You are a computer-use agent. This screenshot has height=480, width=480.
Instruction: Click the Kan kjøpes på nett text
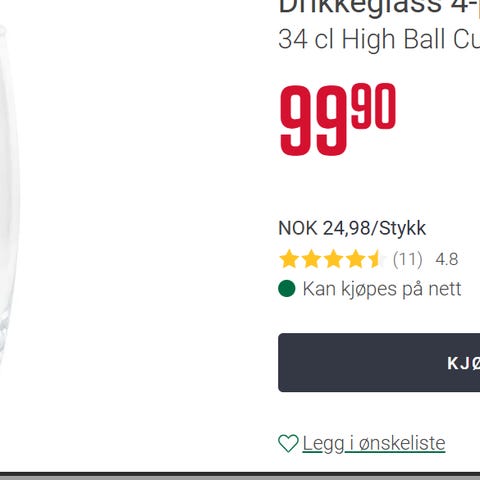click(382, 289)
